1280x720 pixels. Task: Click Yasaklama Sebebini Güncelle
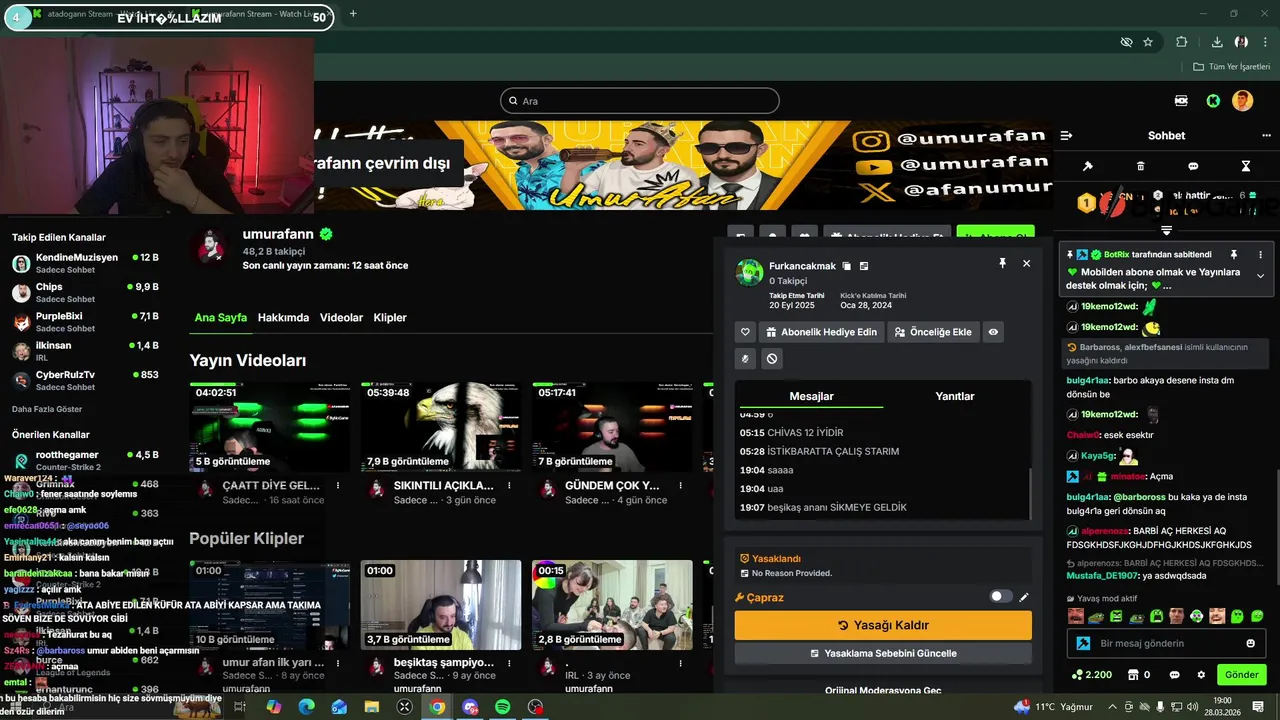[x=883, y=653]
